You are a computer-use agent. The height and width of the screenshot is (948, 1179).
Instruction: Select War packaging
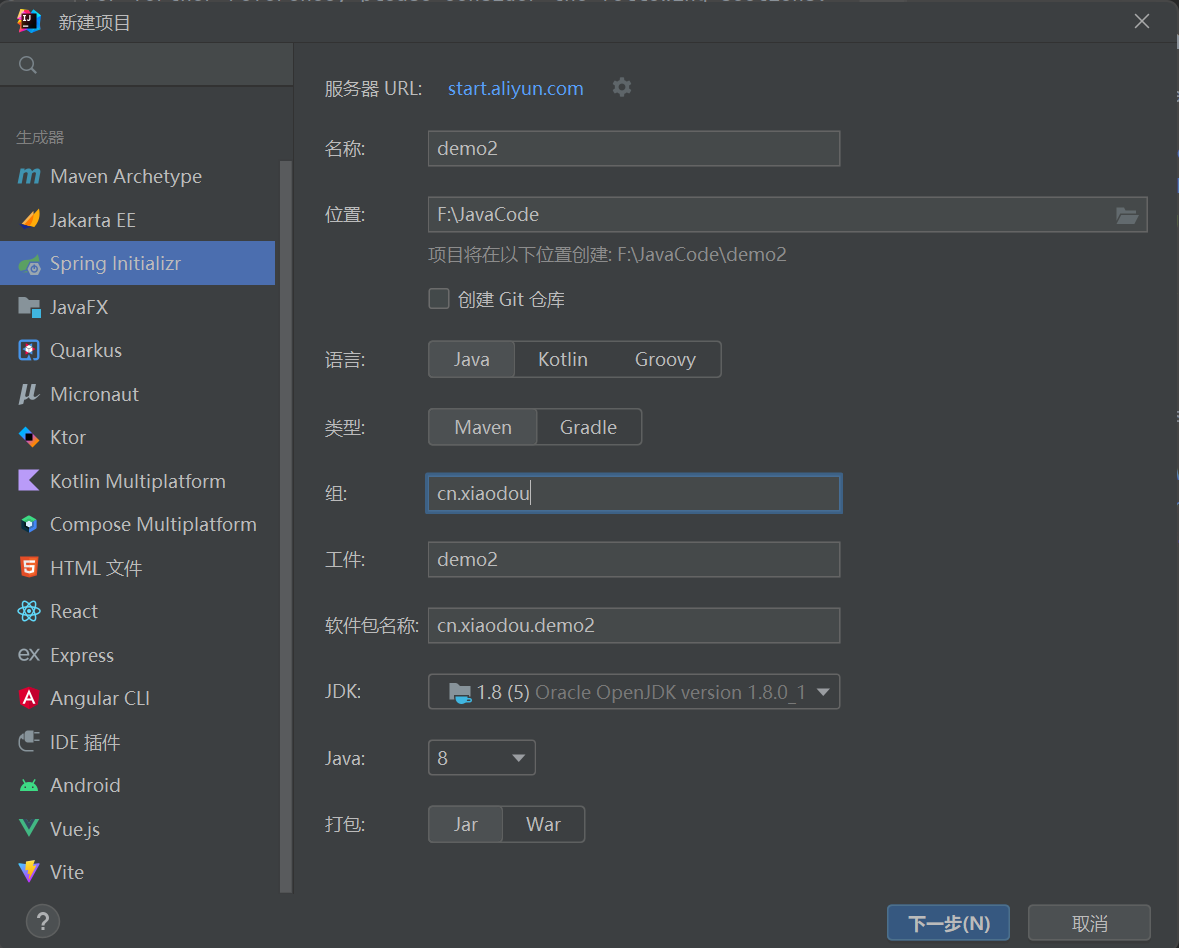coord(543,824)
